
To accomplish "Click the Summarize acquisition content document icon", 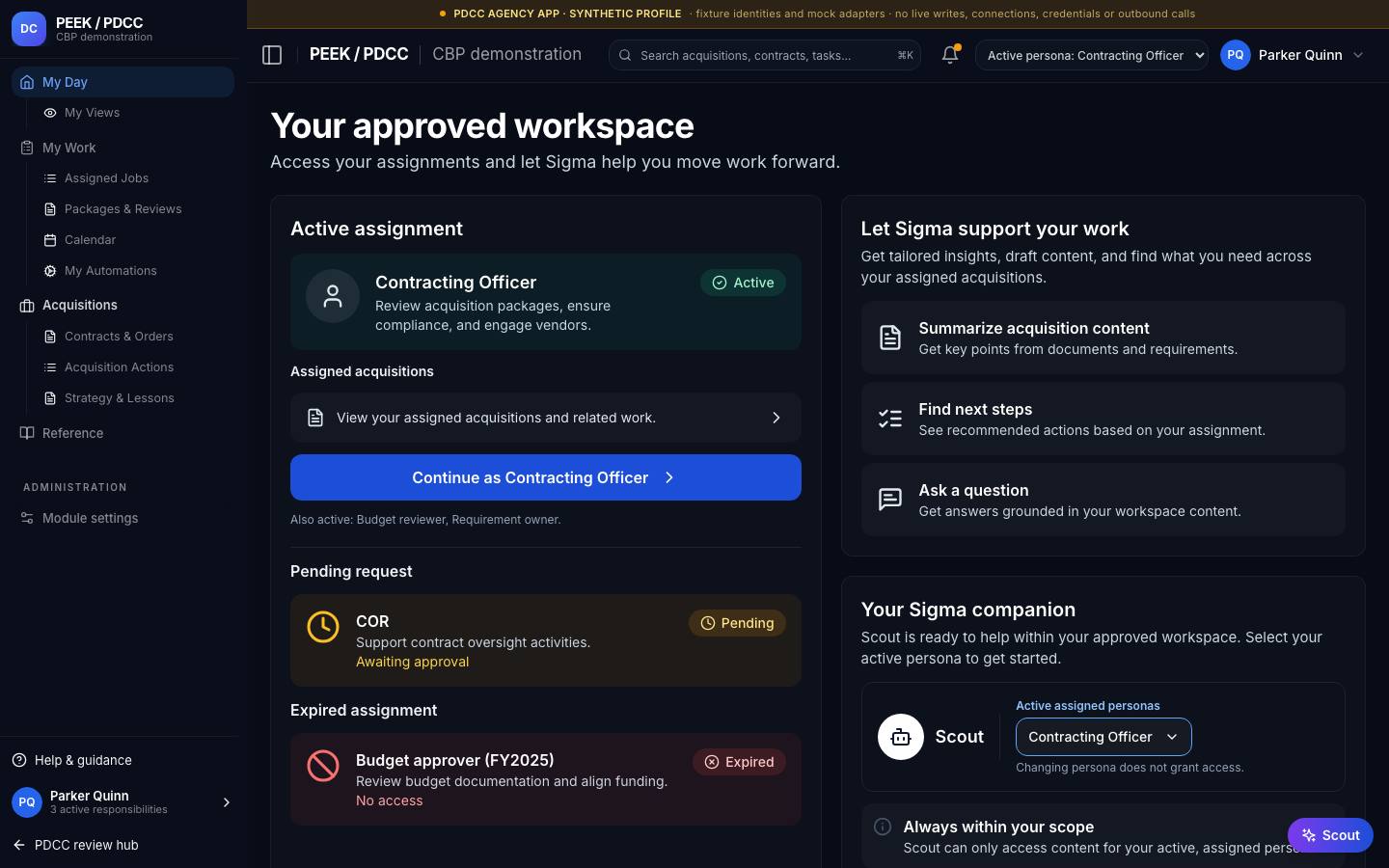I will [890, 338].
